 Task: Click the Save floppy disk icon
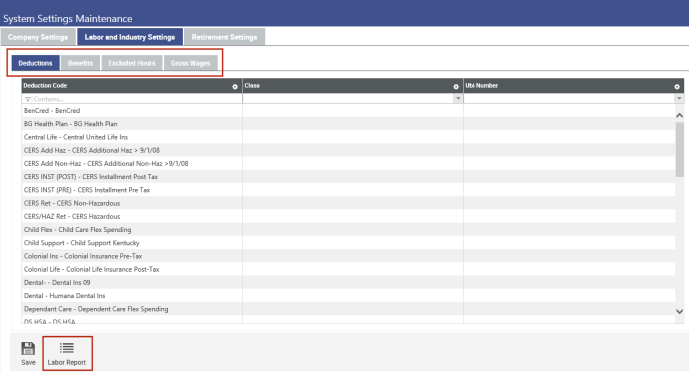pyautogui.click(x=28, y=348)
